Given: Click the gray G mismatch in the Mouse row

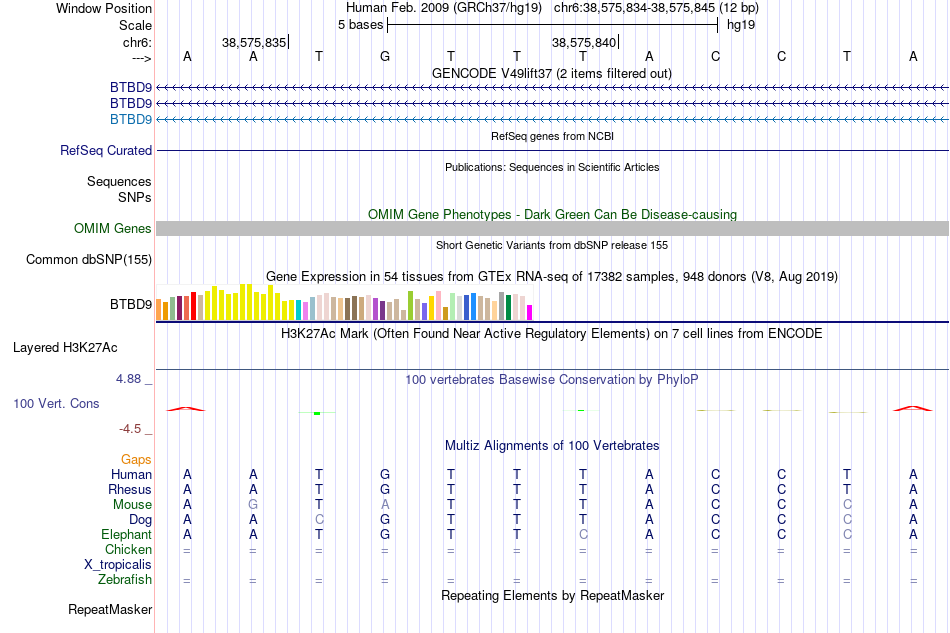Looking at the screenshot, I should [x=253, y=505].
